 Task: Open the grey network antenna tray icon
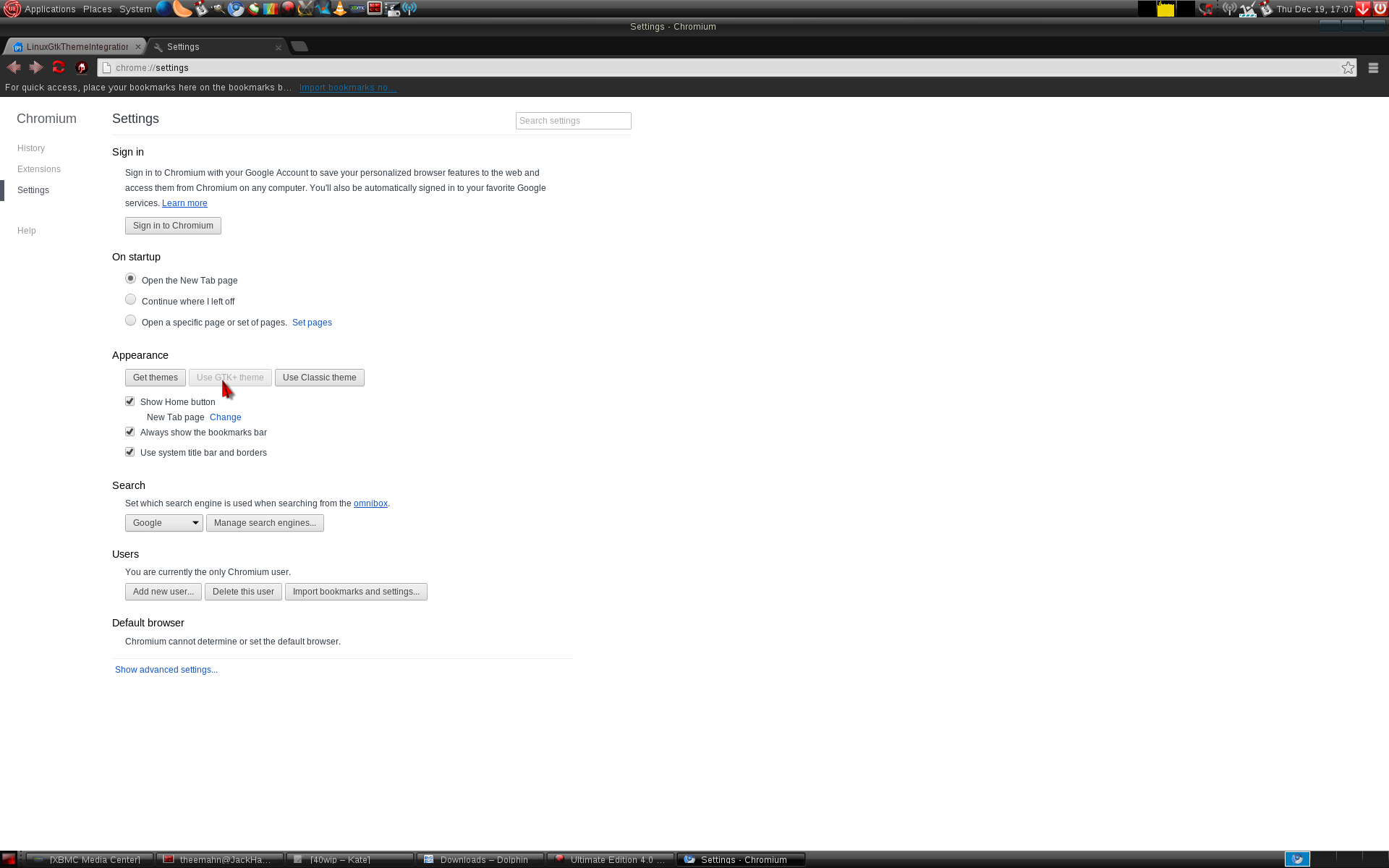click(1230, 9)
